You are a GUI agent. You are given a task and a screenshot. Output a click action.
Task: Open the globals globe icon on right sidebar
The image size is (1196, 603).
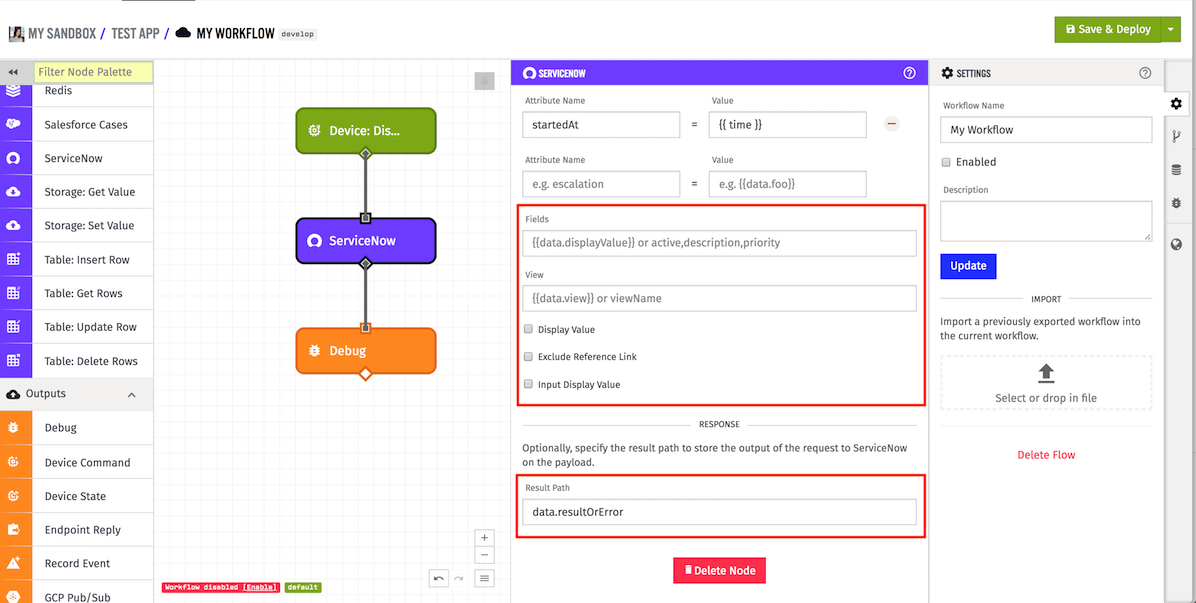pos(1176,245)
